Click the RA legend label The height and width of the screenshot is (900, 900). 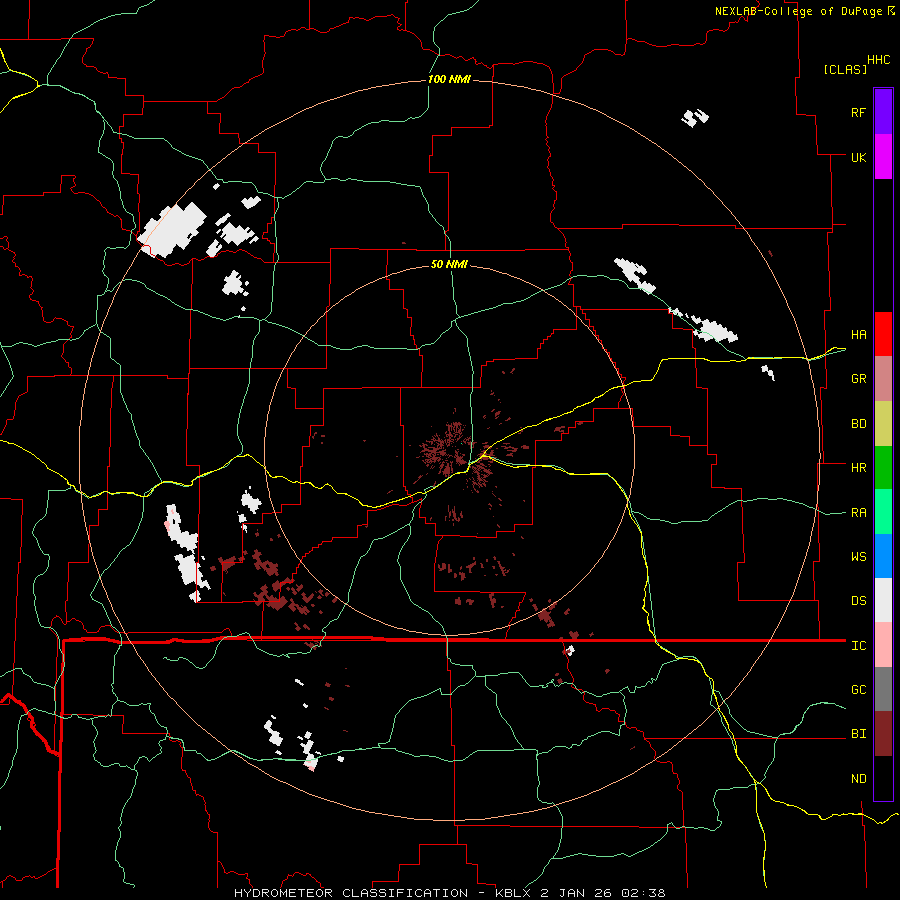coord(859,513)
